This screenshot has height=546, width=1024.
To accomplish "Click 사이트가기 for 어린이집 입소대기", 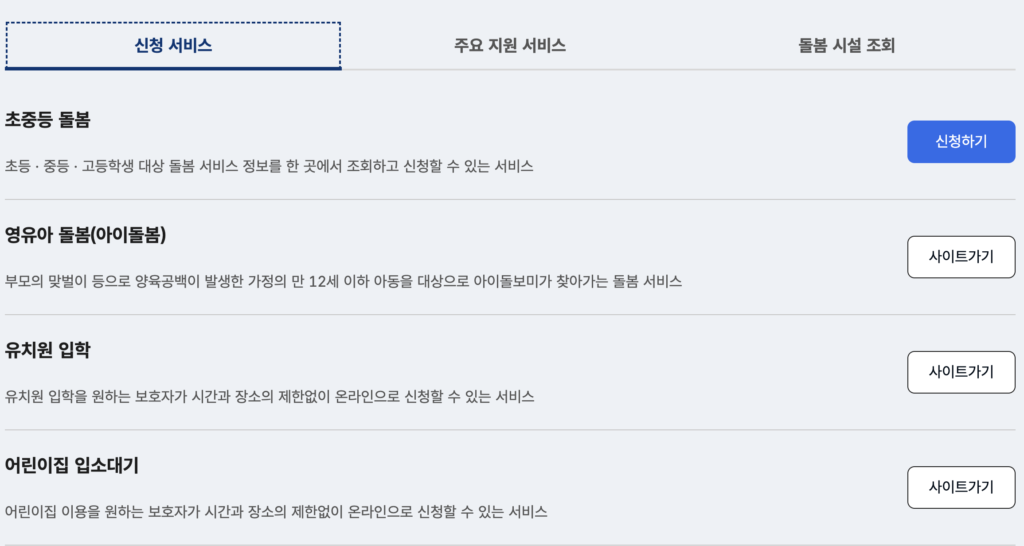I will click(x=960, y=487).
